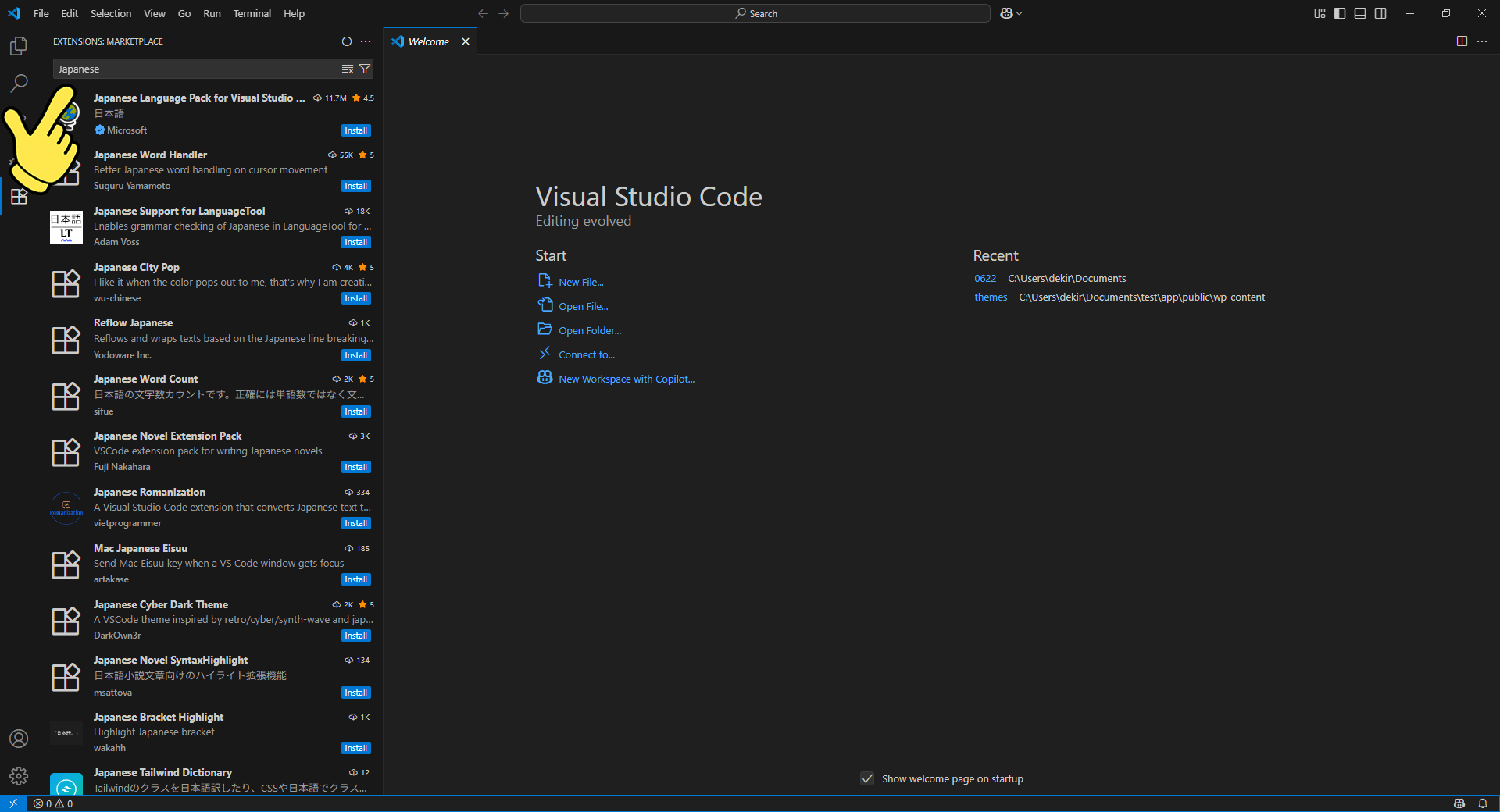Screen dimensions: 1500x812
Task: Open recent folder 0622
Action: (985, 279)
